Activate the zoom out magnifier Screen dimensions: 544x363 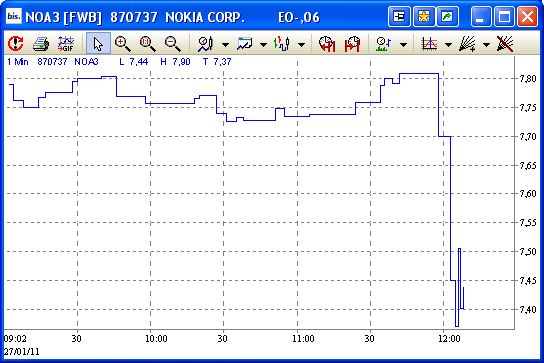coord(172,44)
